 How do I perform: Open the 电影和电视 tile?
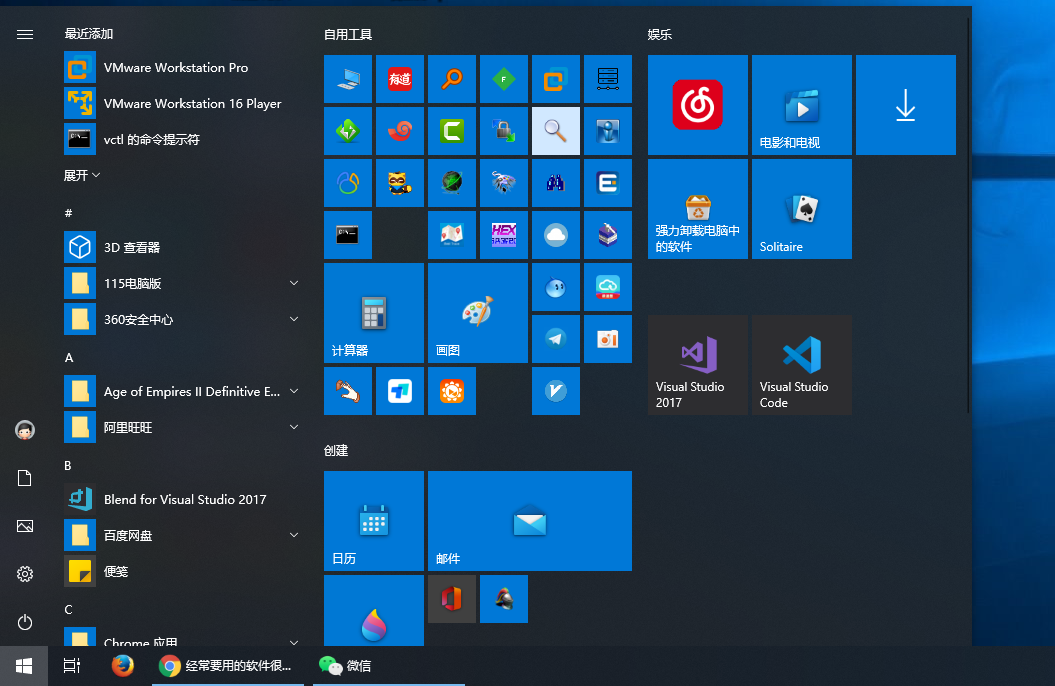click(x=801, y=105)
